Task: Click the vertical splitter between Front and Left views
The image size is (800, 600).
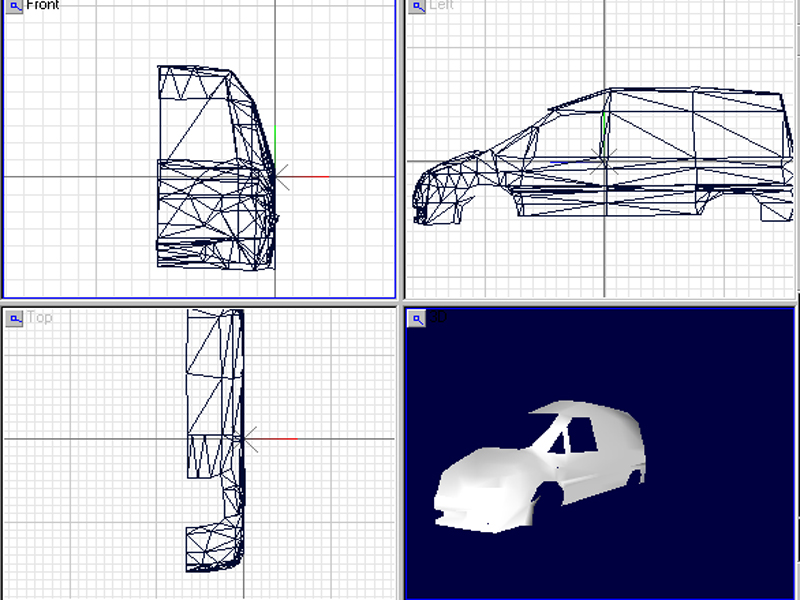Action: [401, 149]
